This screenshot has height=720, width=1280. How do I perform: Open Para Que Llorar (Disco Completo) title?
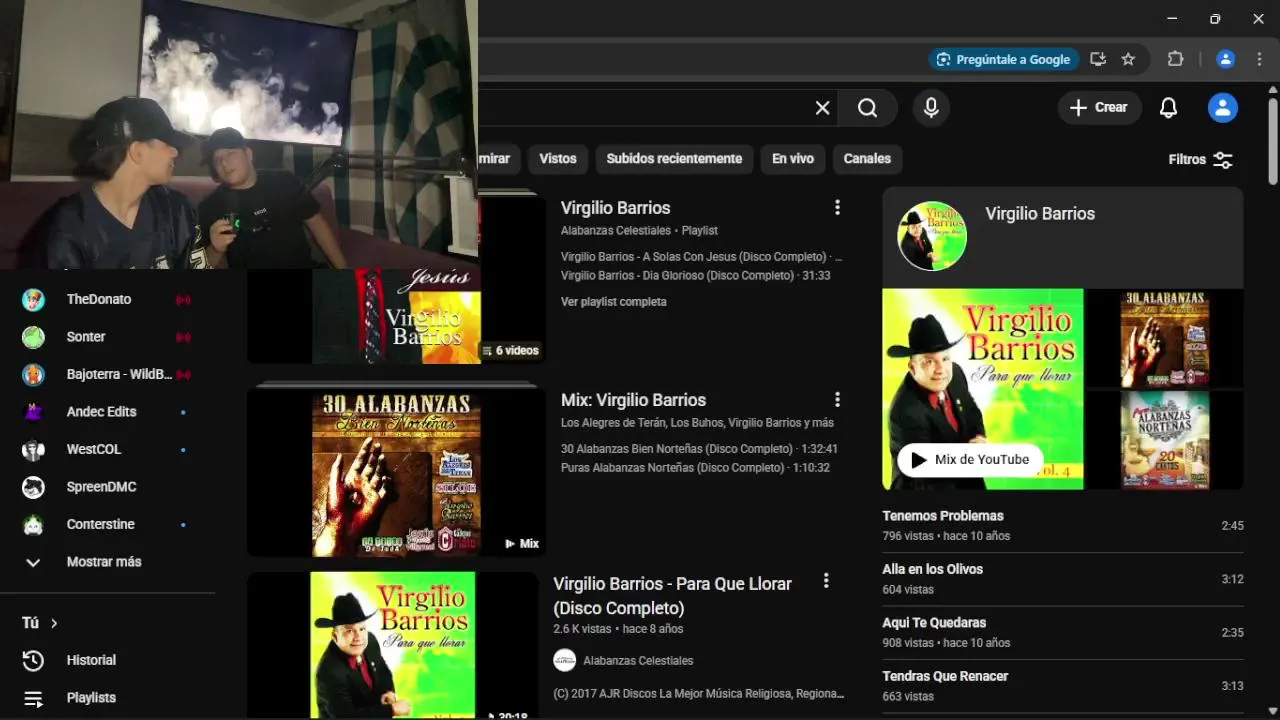pos(672,596)
